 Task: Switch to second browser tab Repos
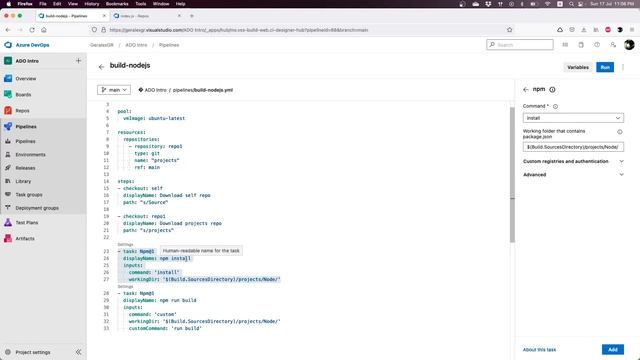pos(147,16)
